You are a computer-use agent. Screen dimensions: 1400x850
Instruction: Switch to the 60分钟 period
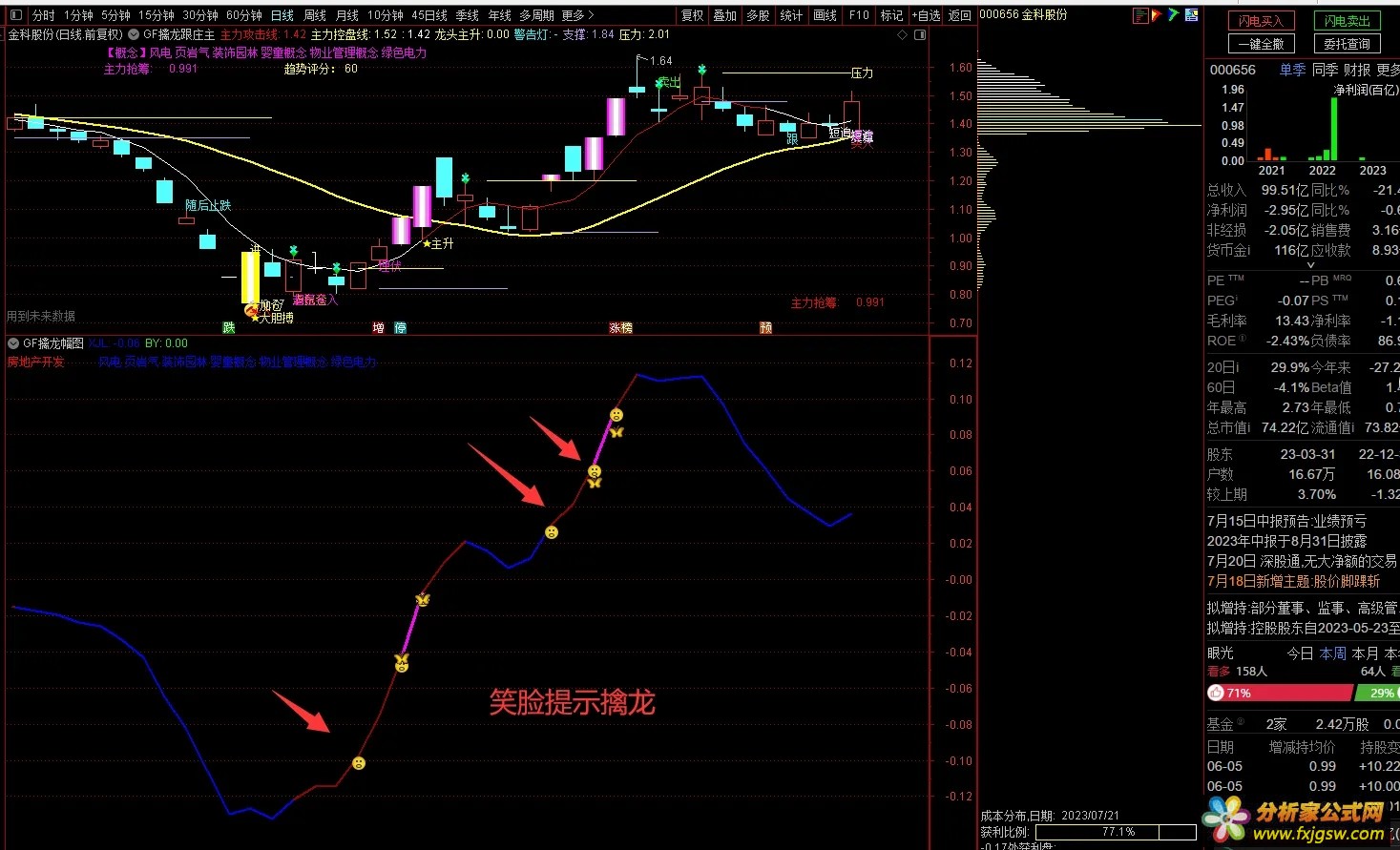click(244, 15)
